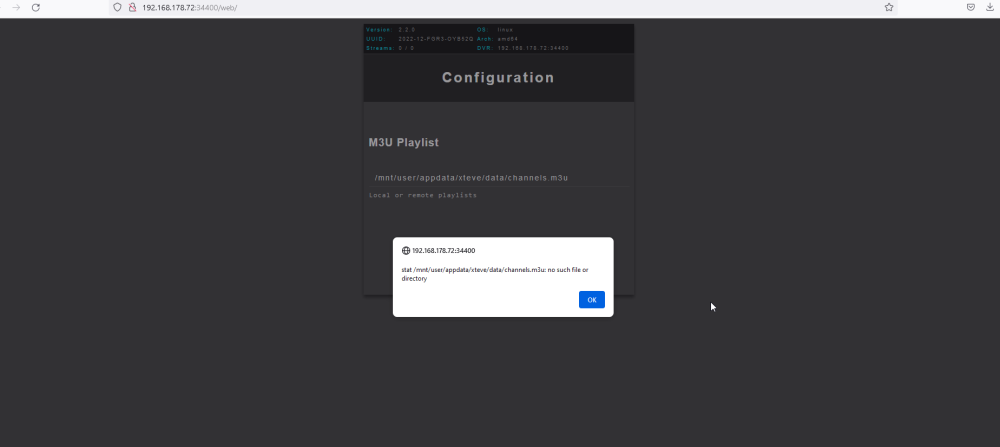Click the 'Configuration' heading
Image resolution: width=1000 pixels, height=447 pixels.
coord(498,78)
